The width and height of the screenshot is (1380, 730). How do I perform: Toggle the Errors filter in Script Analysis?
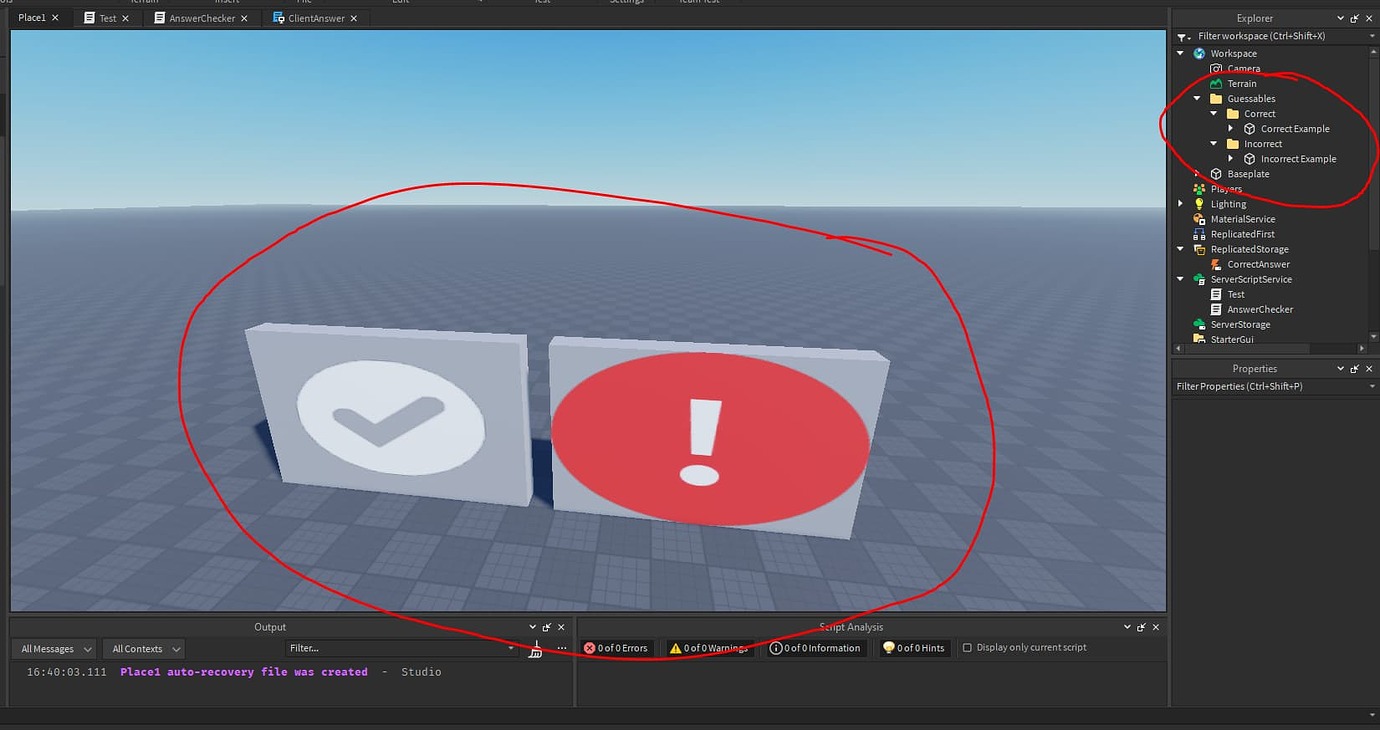(616, 648)
